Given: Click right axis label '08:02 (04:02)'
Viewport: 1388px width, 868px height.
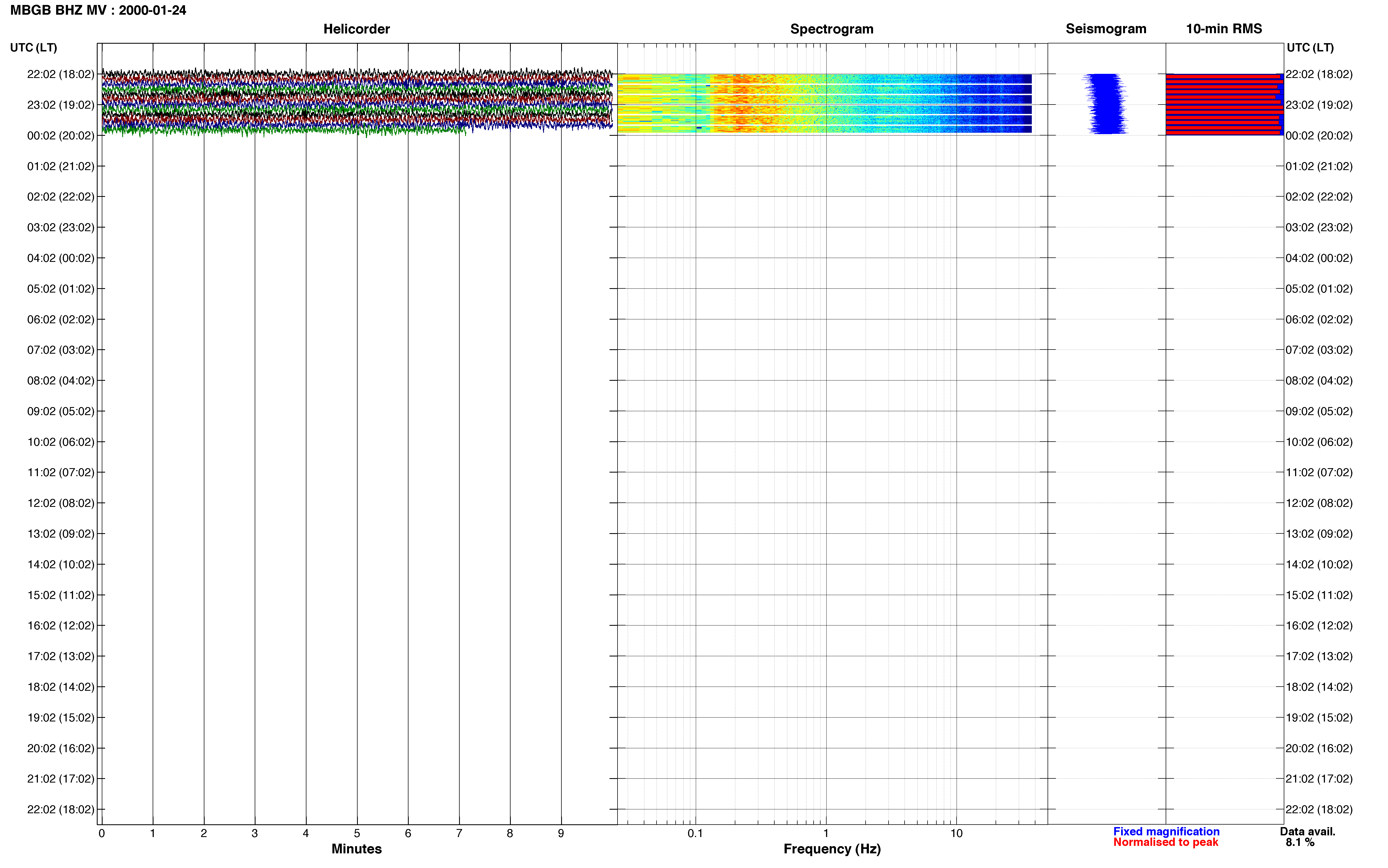Looking at the screenshot, I should pos(1319,380).
